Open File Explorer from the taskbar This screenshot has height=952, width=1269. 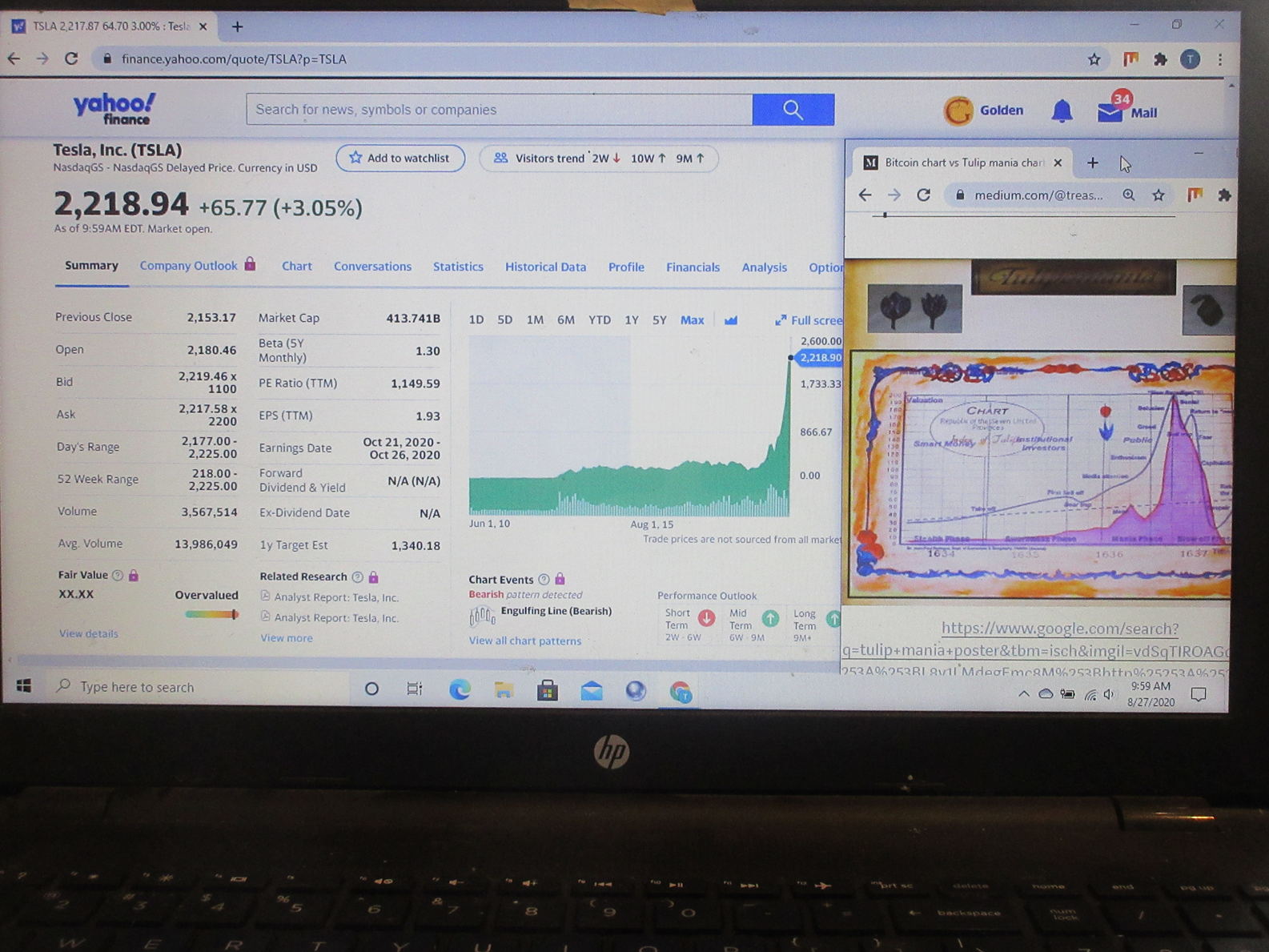click(504, 689)
